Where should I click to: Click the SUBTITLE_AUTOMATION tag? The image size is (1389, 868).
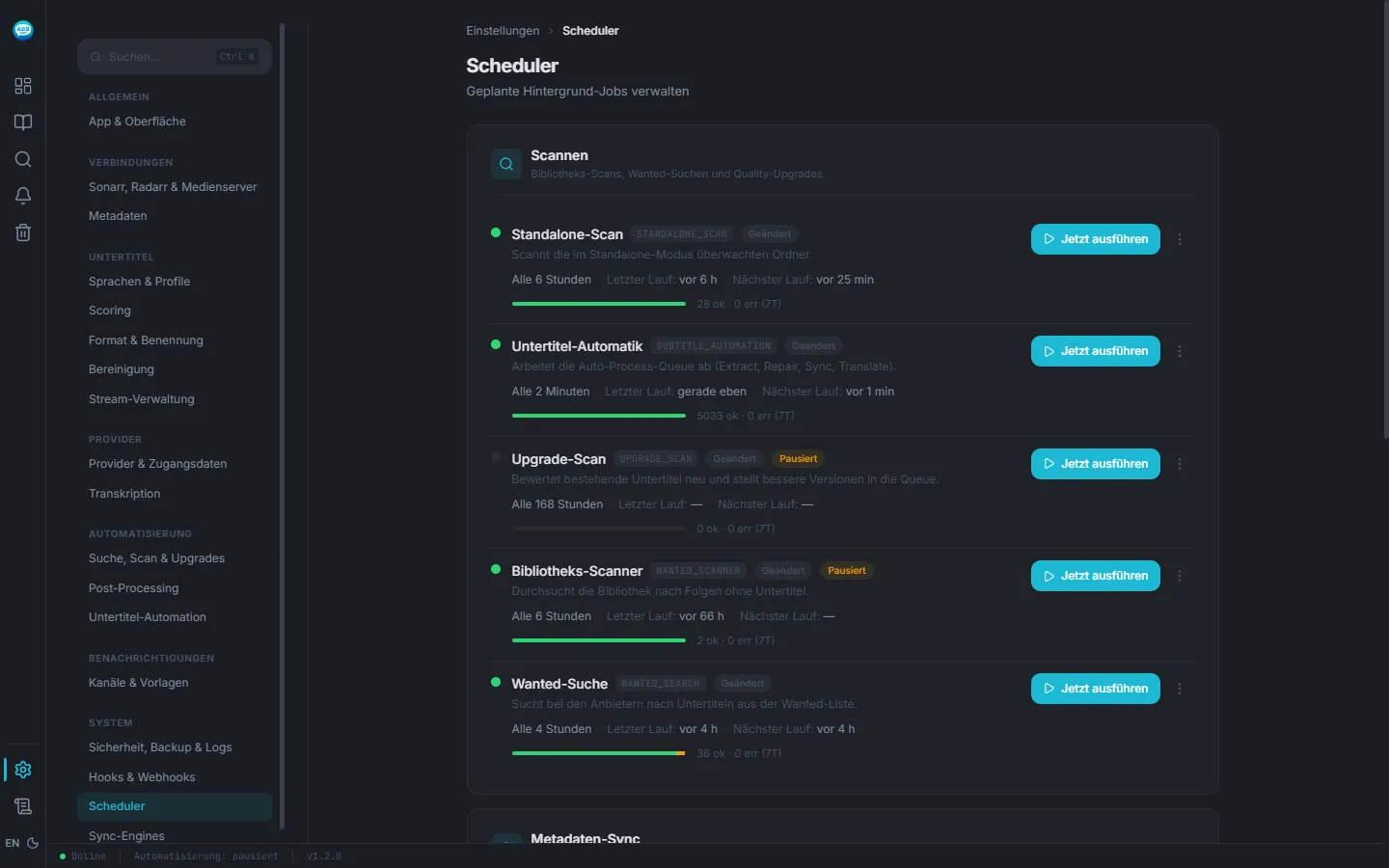click(714, 346)
